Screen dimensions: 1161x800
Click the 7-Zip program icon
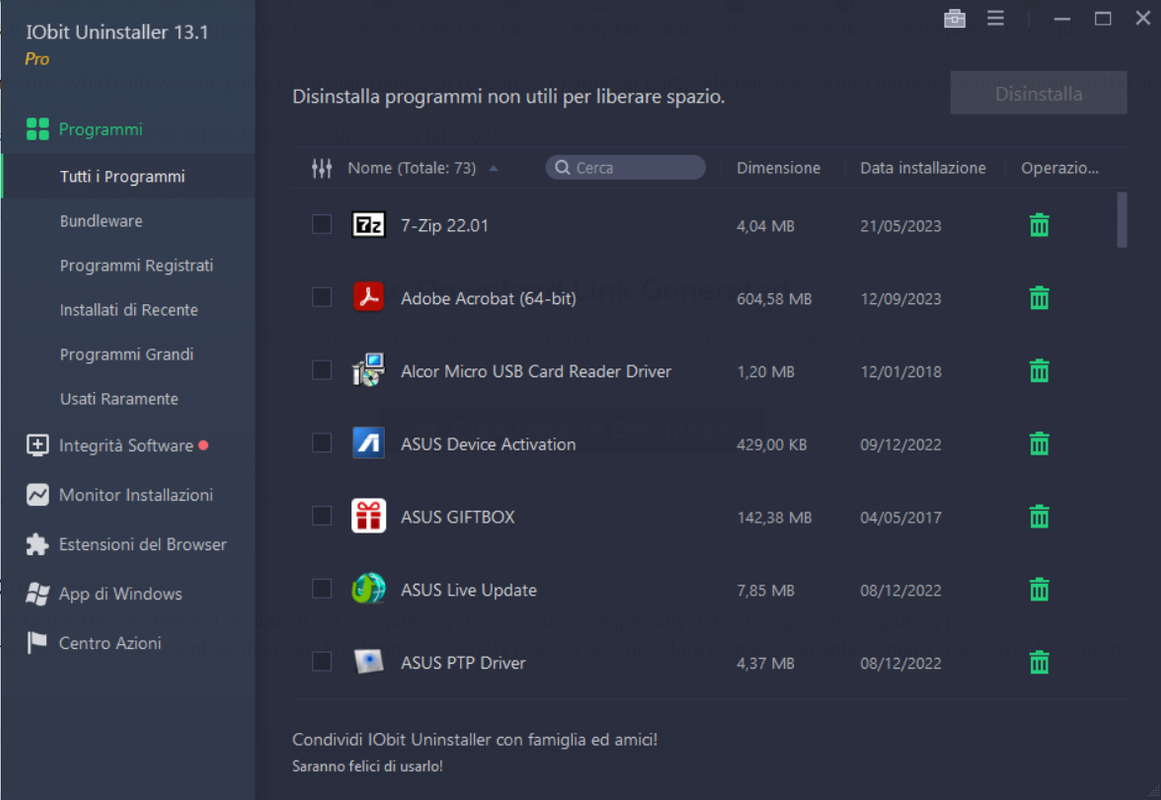click(x=368, y=224)
